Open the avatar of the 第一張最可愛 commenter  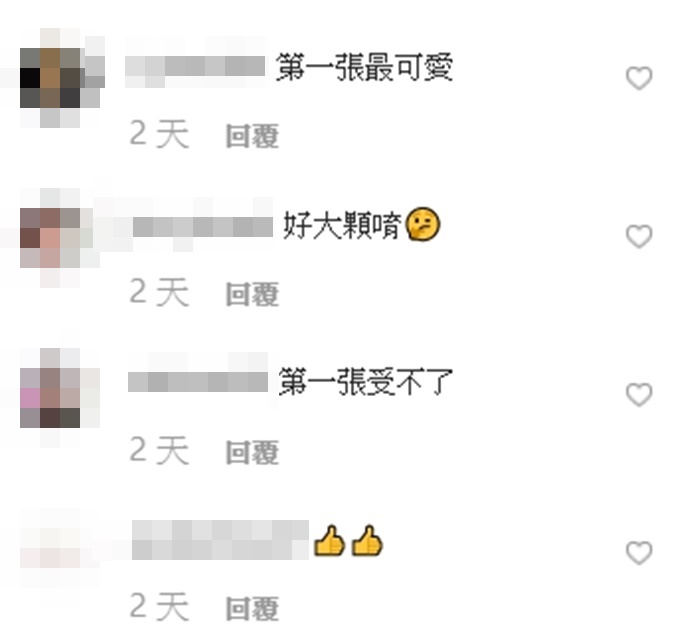tap(60, 78)
